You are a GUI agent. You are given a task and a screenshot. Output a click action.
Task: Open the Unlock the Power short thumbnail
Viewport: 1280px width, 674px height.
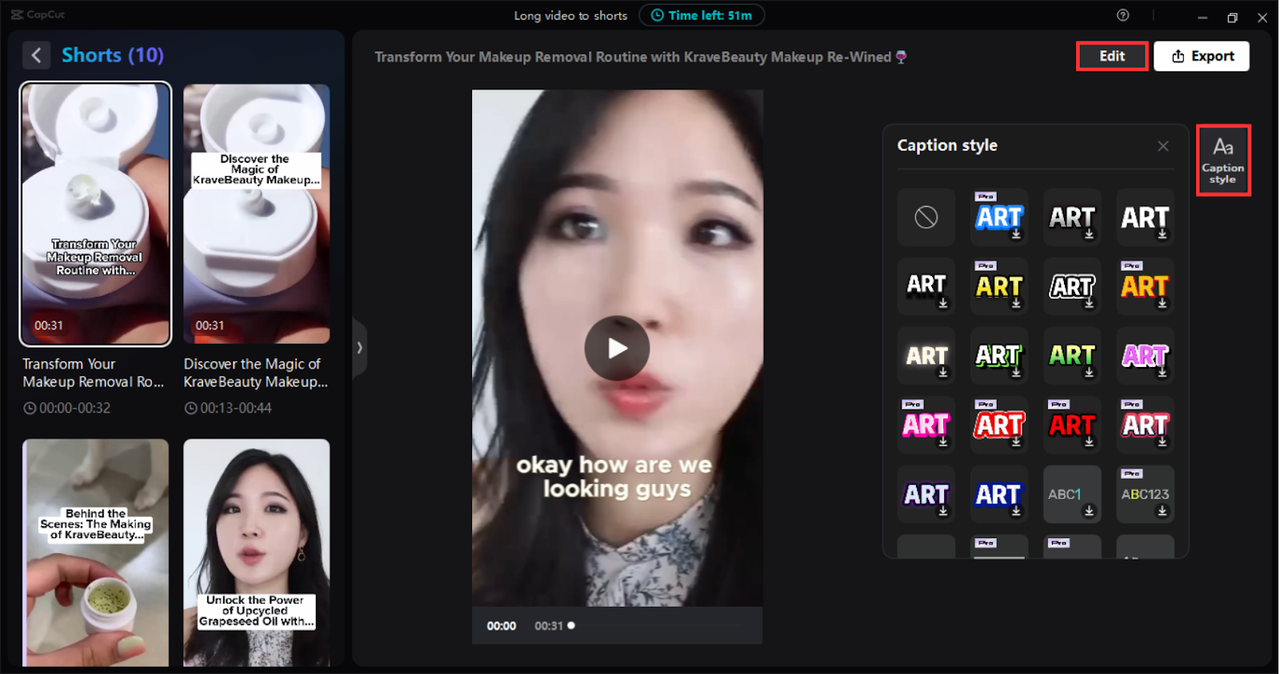tap(256, 553)
